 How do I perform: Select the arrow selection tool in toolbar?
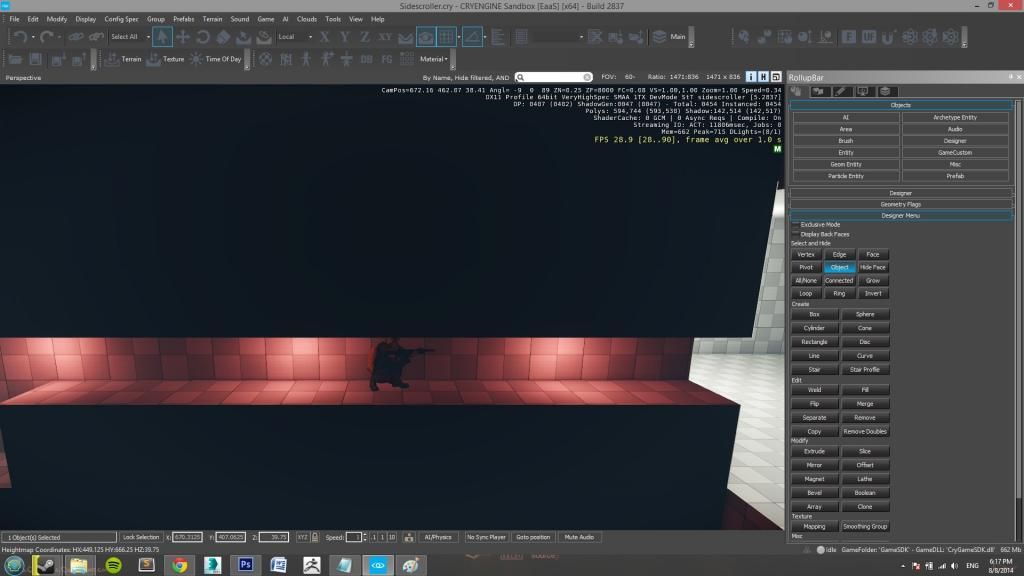[162, 37]
